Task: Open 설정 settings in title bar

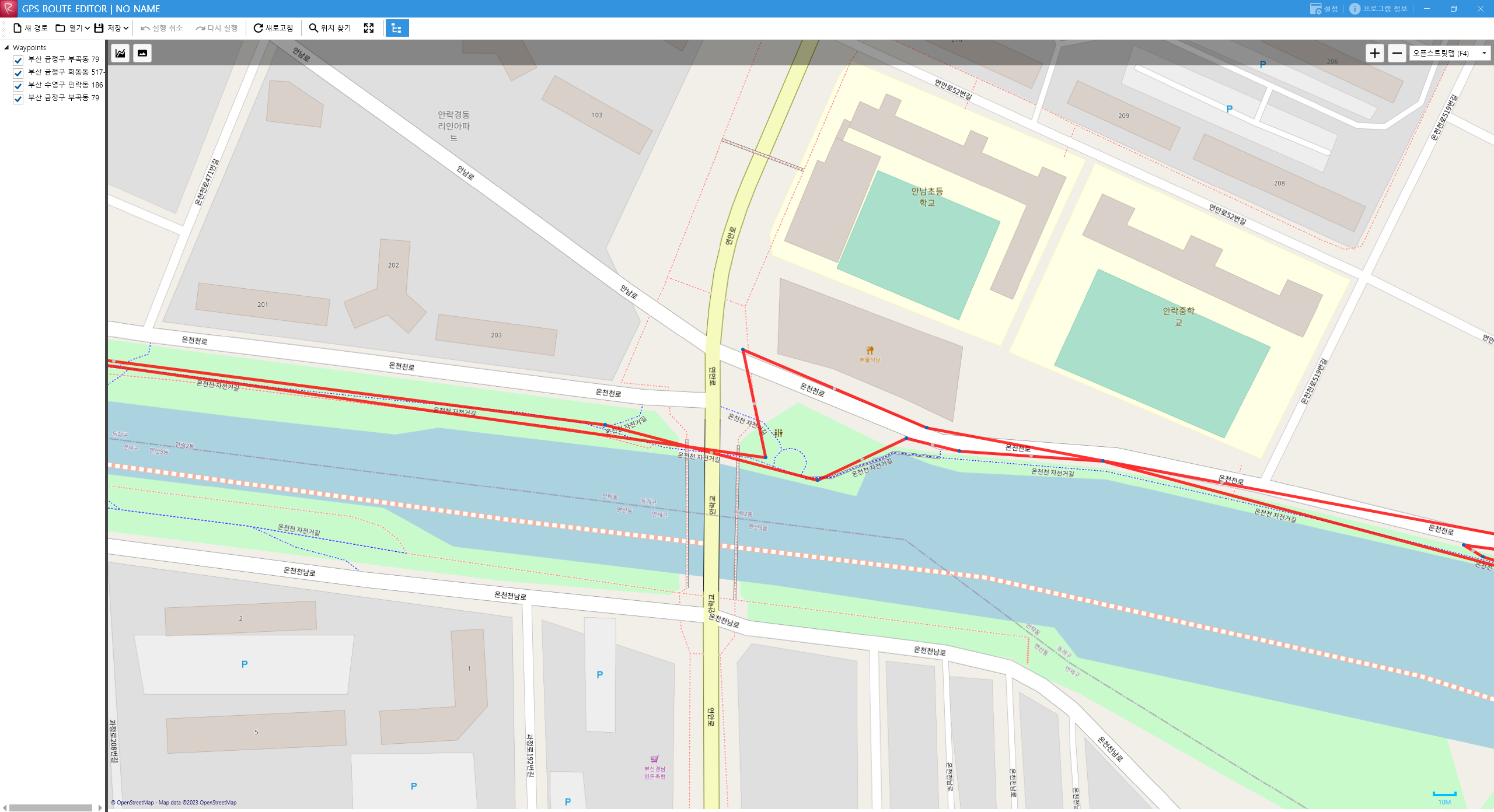Action: 1324,9
